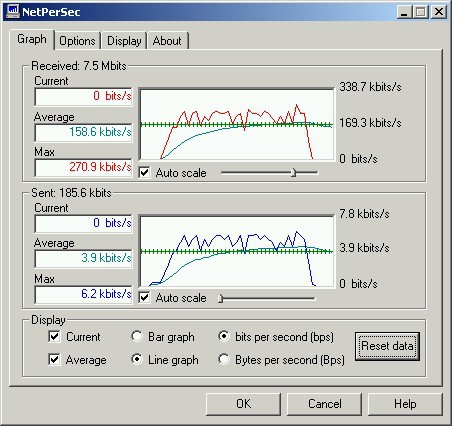The height and width of the screenshot is (426, 452).
Task: Open the About tab
Action: tap(167, 41)
